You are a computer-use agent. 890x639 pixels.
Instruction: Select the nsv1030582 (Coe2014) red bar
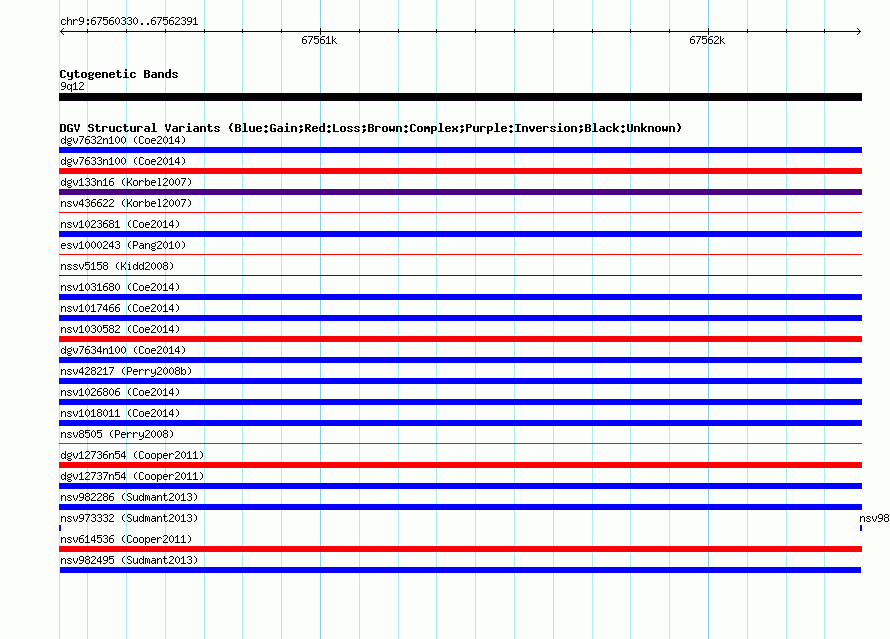(460, 339)
